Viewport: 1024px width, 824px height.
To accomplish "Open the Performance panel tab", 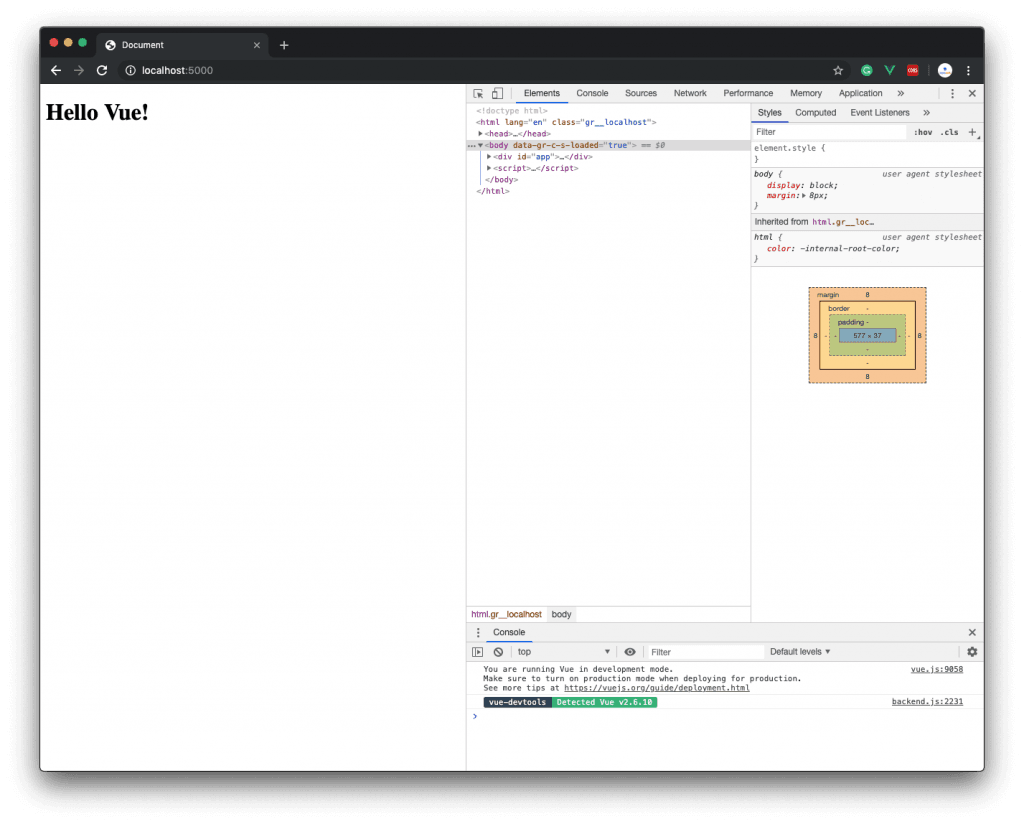I will coord(748,93).
